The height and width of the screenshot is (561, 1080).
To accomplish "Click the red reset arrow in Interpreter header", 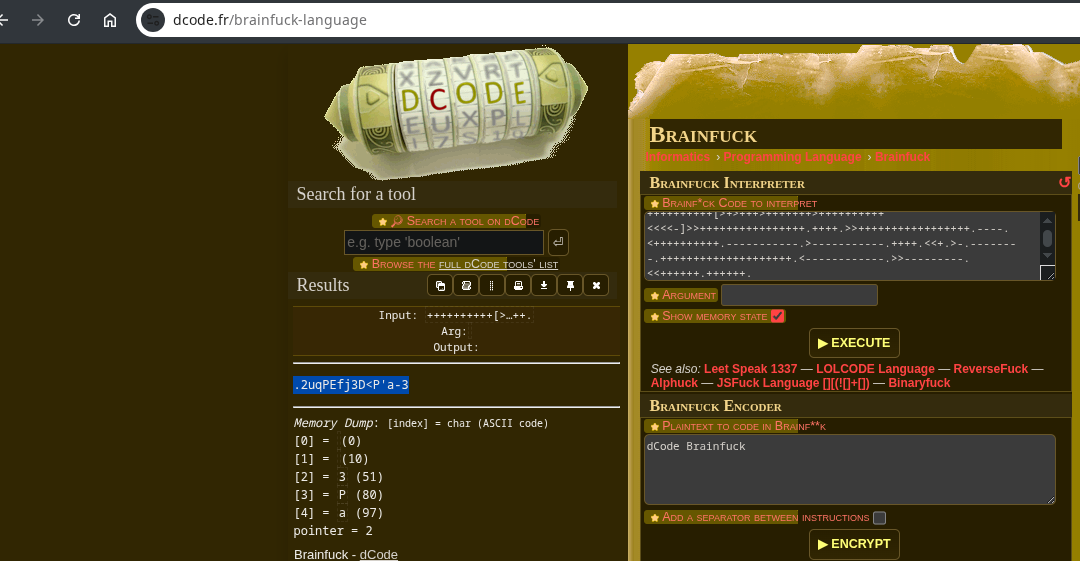I will [1064, 182].
